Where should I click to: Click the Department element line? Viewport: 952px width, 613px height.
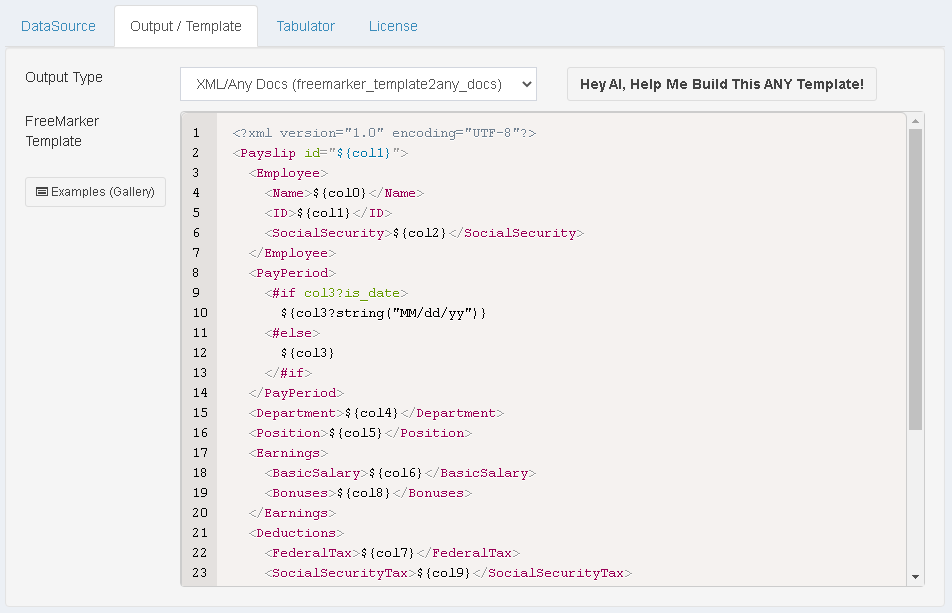[x=376, y=413]
